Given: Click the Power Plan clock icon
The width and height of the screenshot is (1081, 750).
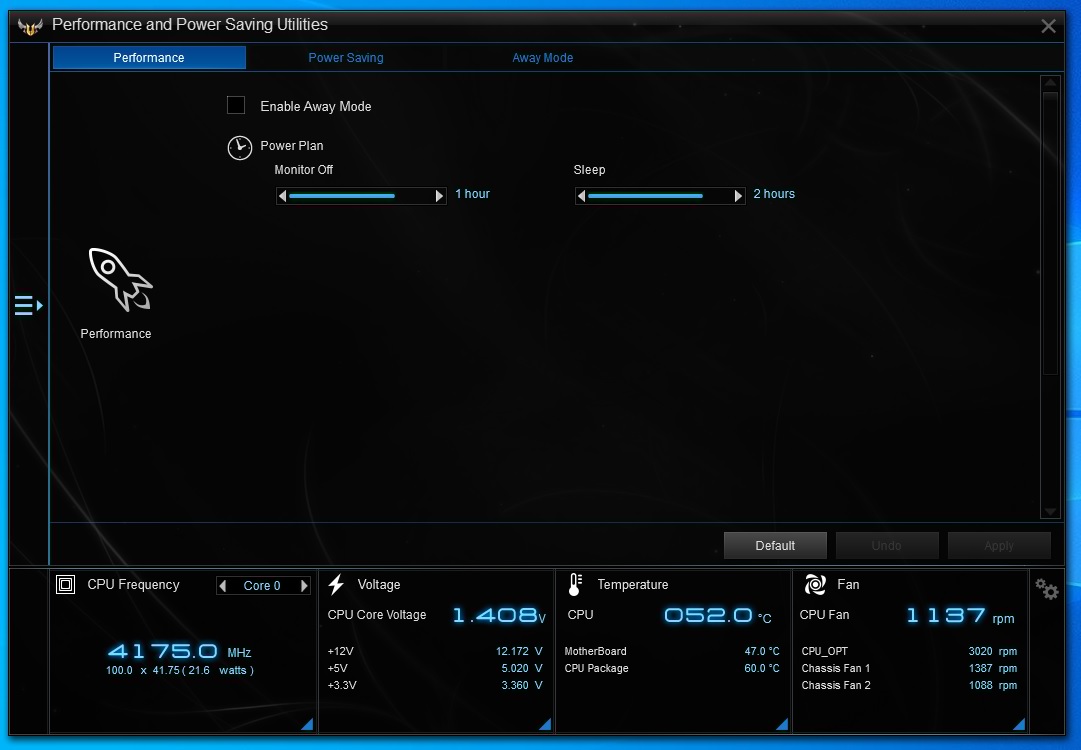Looking at the screenshot, I should click(240, 148).
